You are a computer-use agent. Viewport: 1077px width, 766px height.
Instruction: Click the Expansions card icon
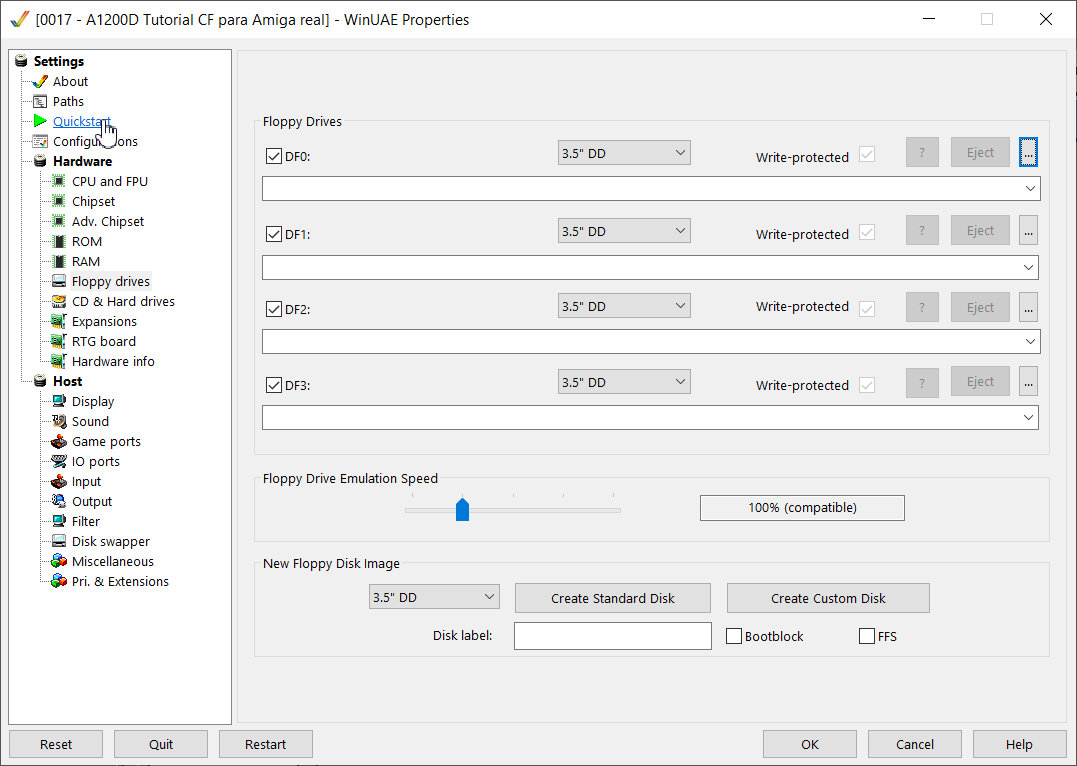coord(59,322)
